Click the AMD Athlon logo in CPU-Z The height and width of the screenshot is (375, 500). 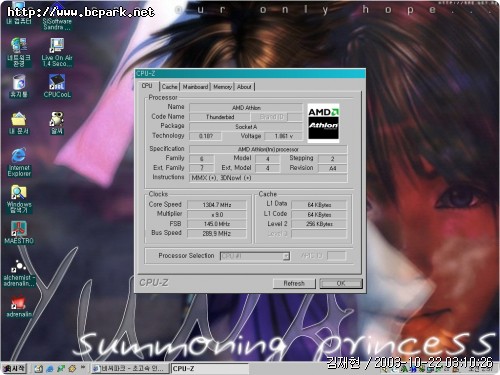pos(323,123)
